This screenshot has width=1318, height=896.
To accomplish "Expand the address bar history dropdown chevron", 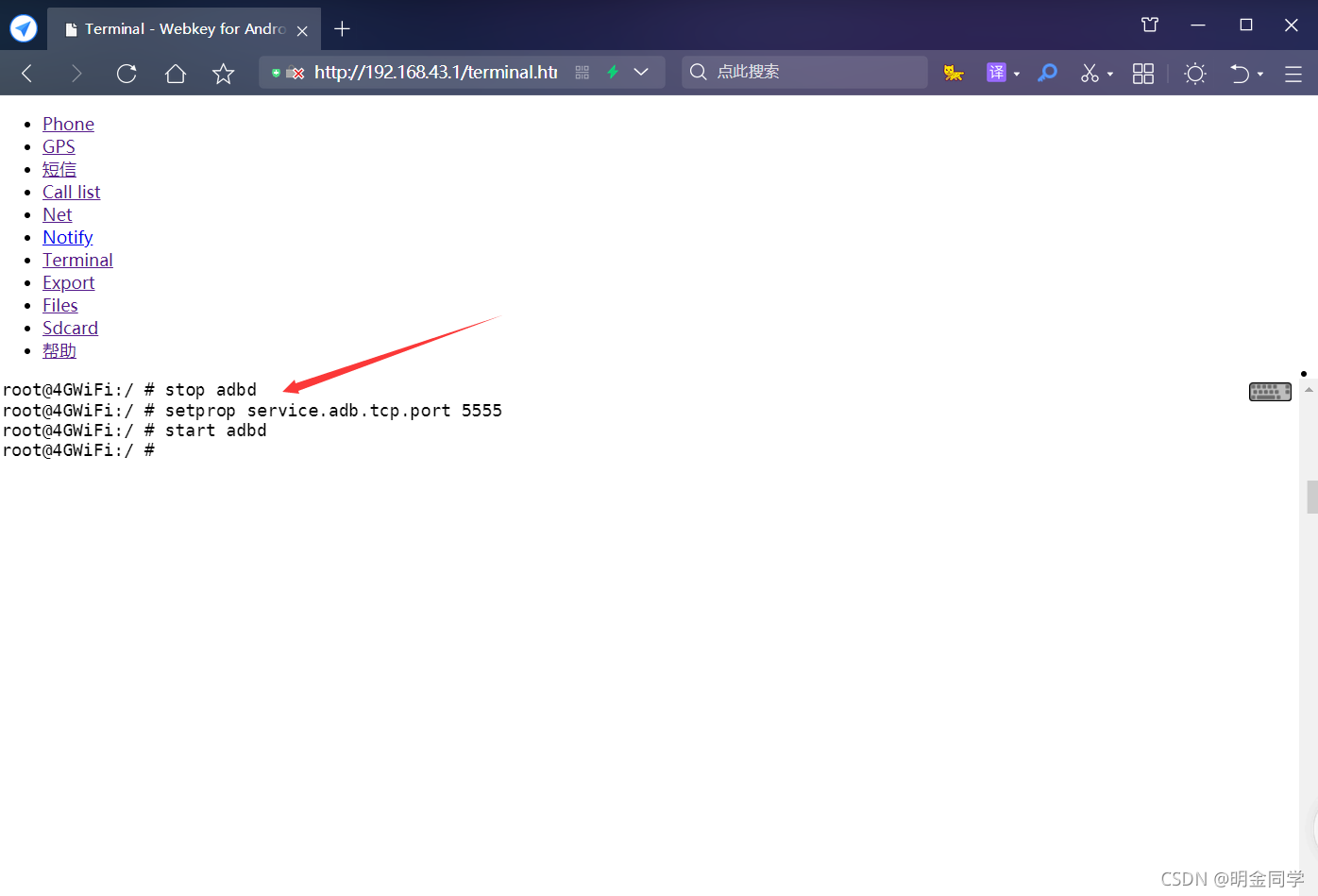I will tap(641, 73).
